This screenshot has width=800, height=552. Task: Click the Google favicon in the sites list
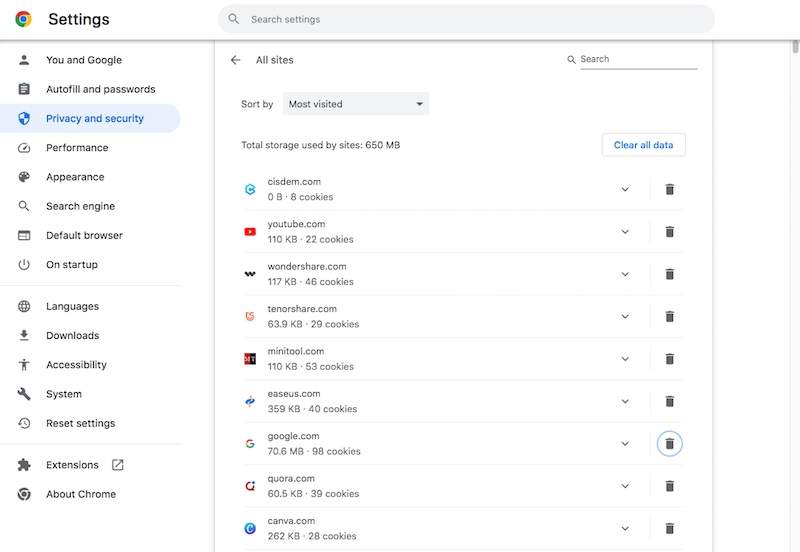click(x=250, y=444)
